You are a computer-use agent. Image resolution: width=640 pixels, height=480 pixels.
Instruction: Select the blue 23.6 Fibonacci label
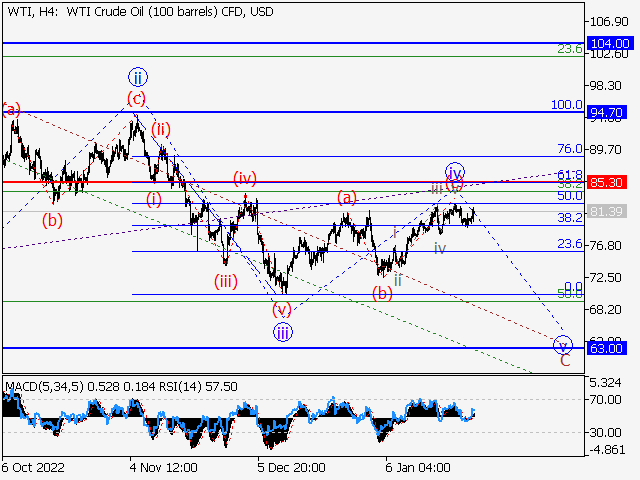[x=570, y=244]
